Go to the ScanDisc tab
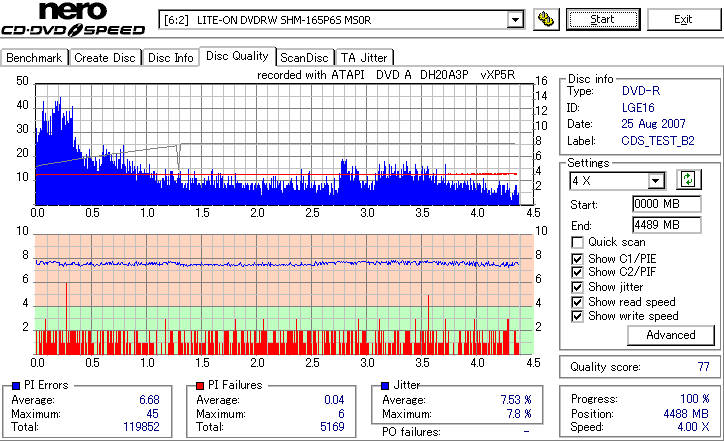The image size is (724, 441). click(x=304, y=58)
